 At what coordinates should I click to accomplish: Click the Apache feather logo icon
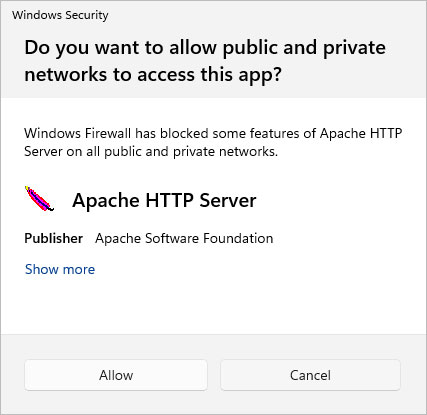point(39,199)
